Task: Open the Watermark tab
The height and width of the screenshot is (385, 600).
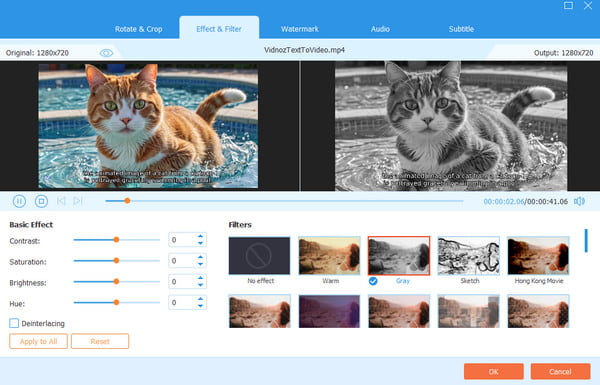Action: [x=300, y=29]
